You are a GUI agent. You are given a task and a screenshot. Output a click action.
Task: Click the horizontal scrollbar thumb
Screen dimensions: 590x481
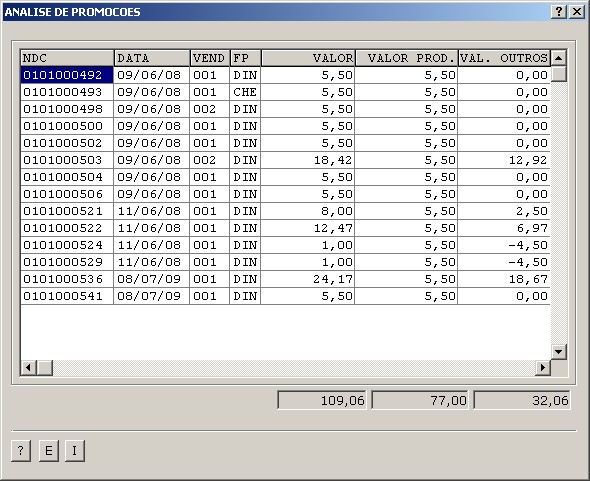[44, 367]
